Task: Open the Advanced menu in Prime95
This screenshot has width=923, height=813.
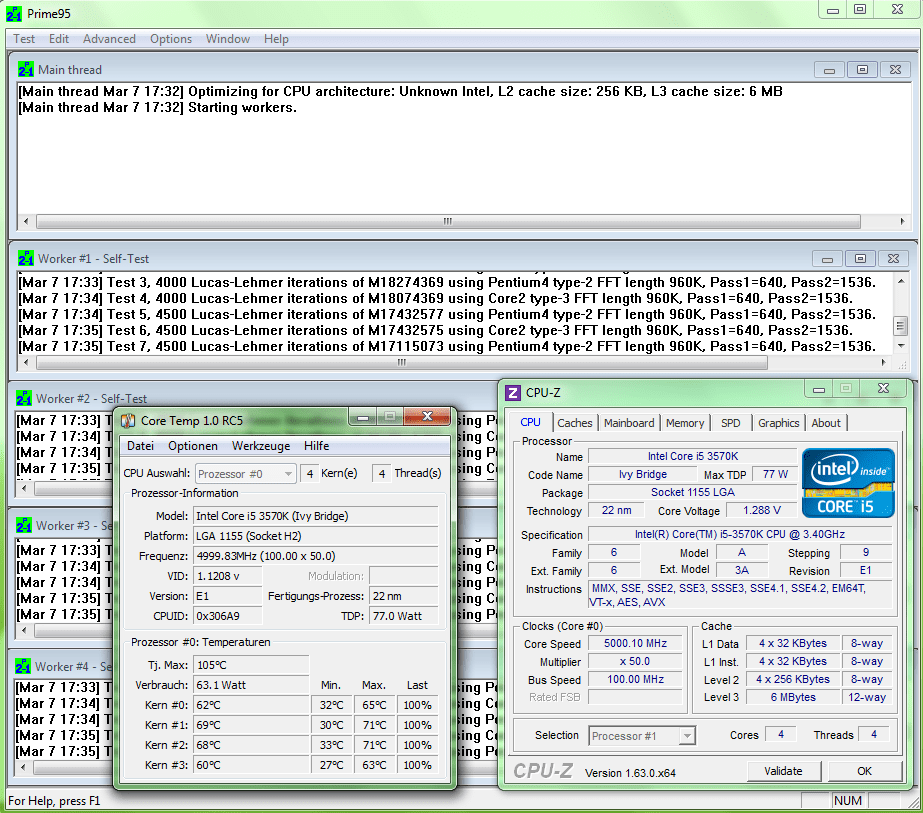Action: (109, 39)
